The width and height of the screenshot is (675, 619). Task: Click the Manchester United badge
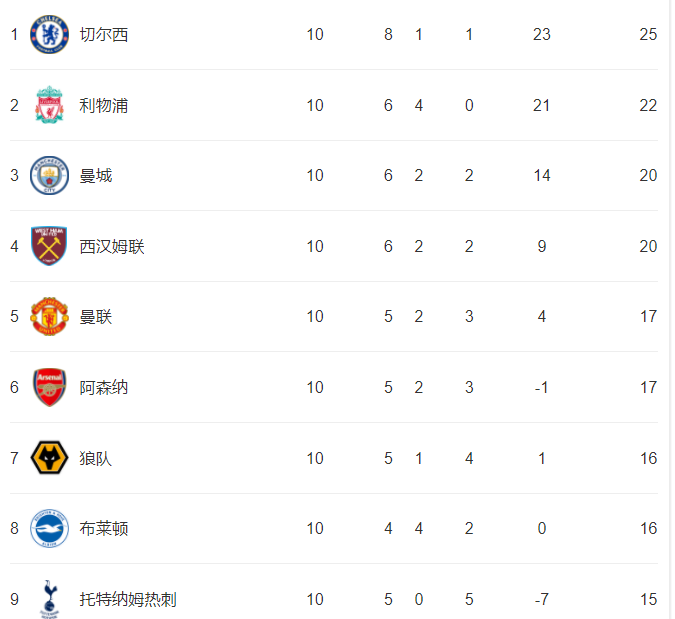click(49, 316)
